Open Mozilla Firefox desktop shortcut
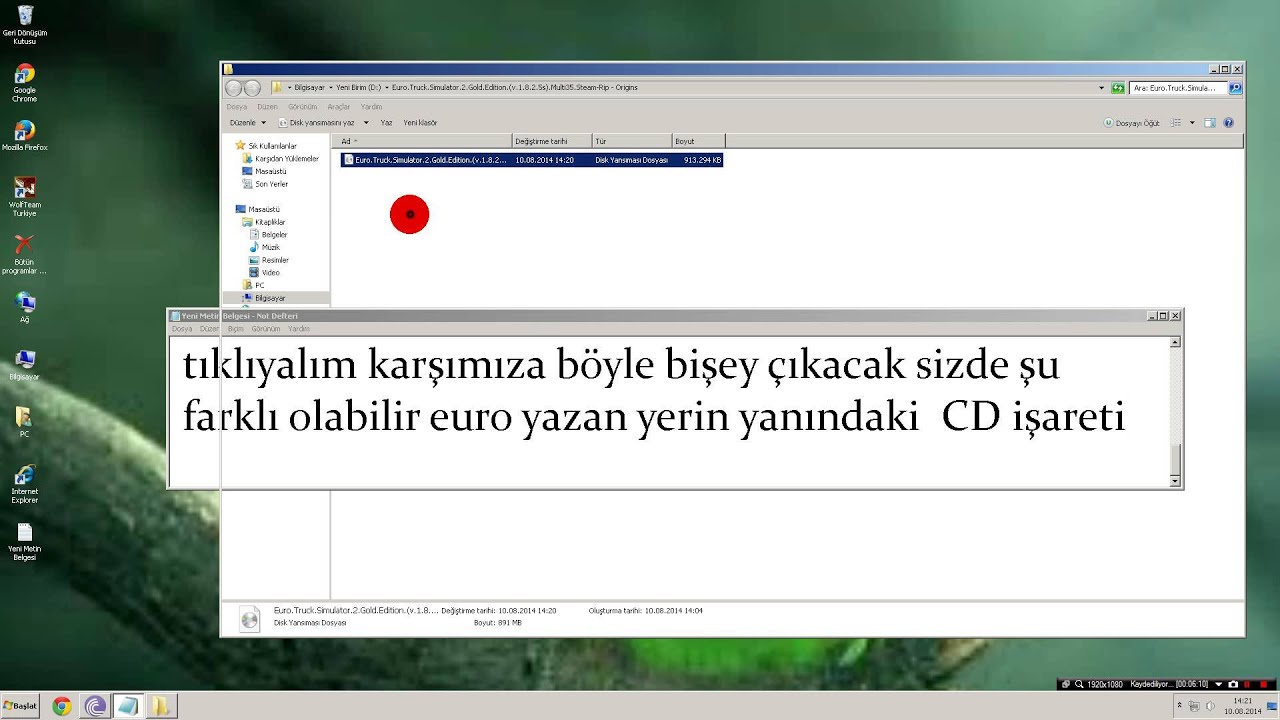Image resolution: width=1280 pixels, height=720 pixels. (x=25, y=135)
